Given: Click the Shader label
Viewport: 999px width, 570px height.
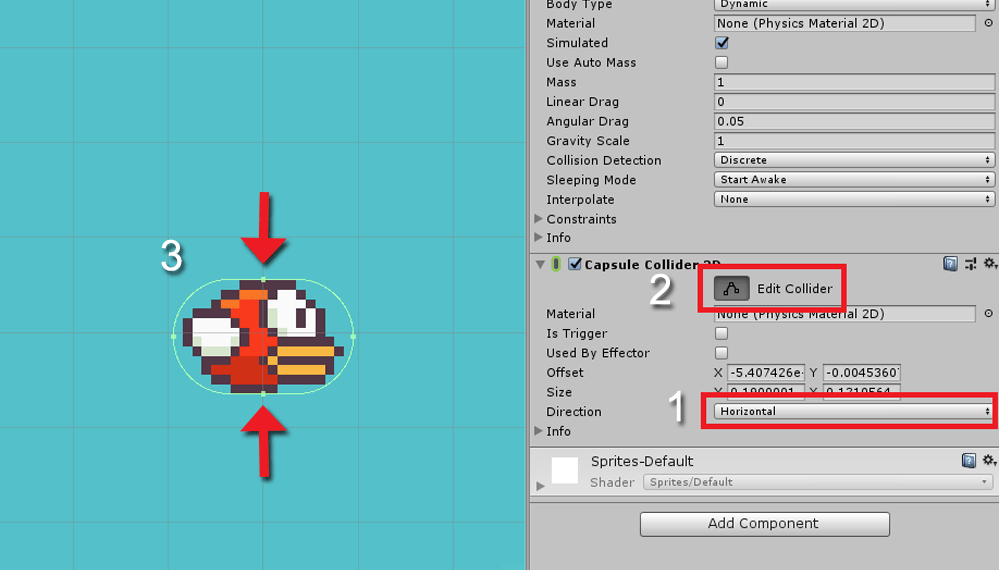Looking at the screenshot, I should [612, 482].
